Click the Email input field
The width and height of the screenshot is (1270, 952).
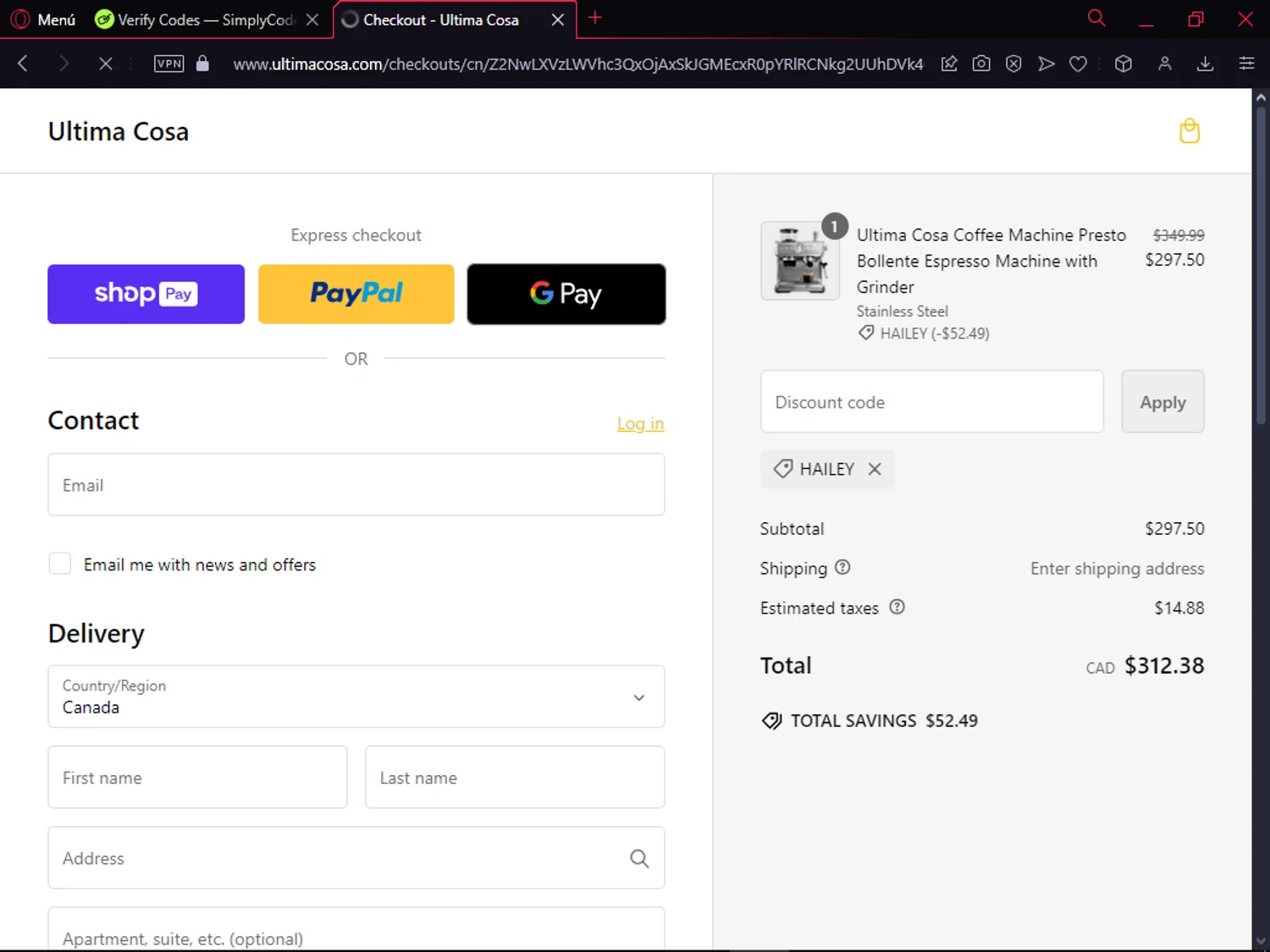click(356, 485)
